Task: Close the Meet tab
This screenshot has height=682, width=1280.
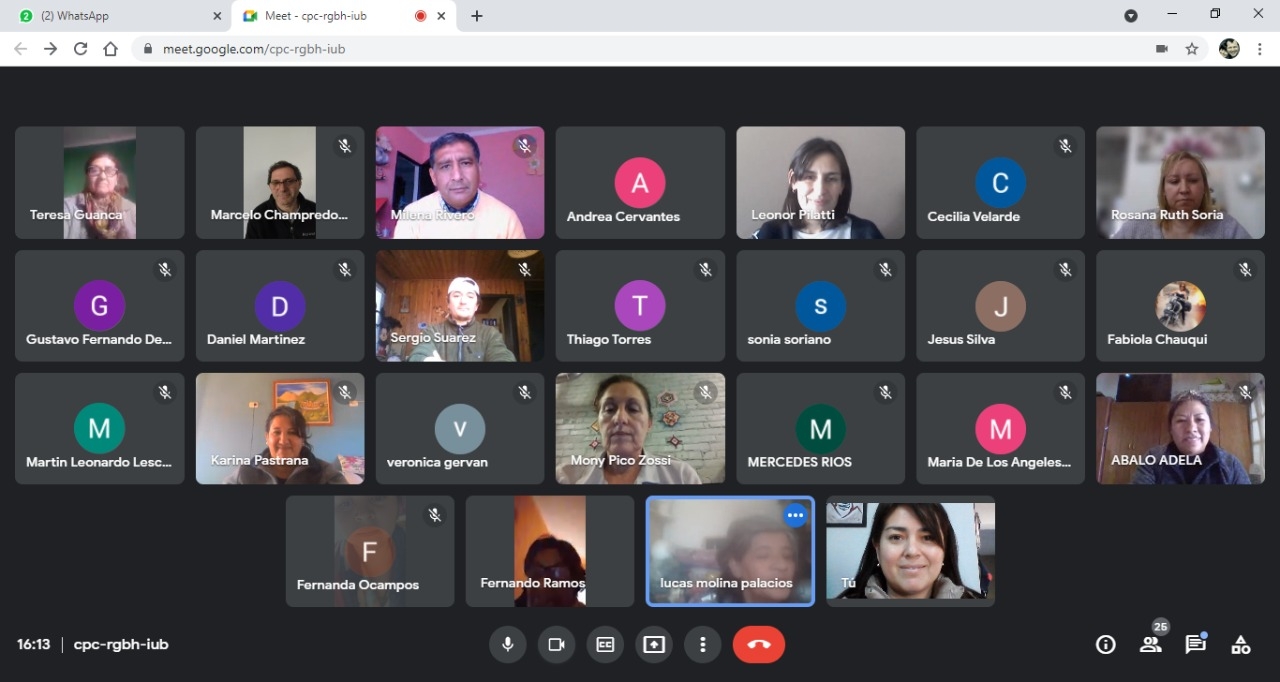Action: (x=441, y=16)
